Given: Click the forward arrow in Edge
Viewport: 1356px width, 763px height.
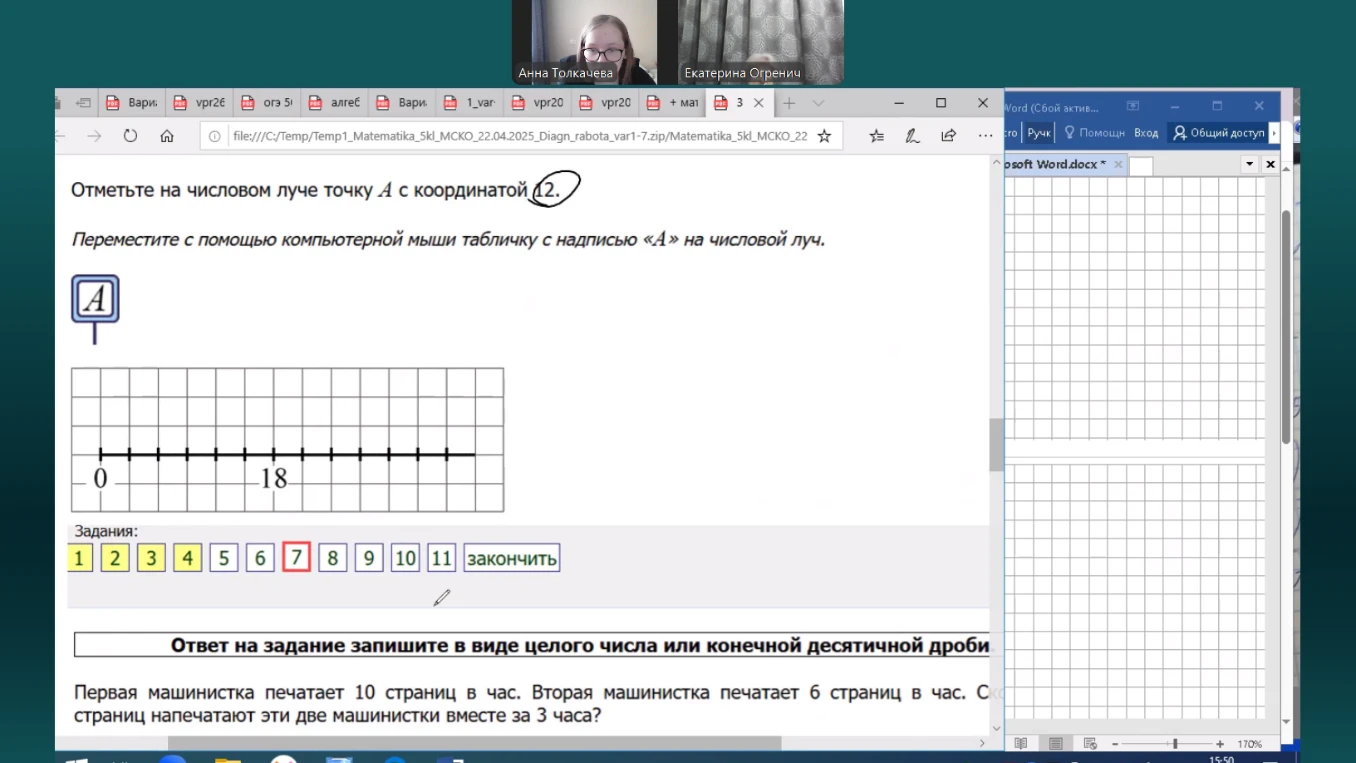Looking at the screenshot, I should coord(94,136).
